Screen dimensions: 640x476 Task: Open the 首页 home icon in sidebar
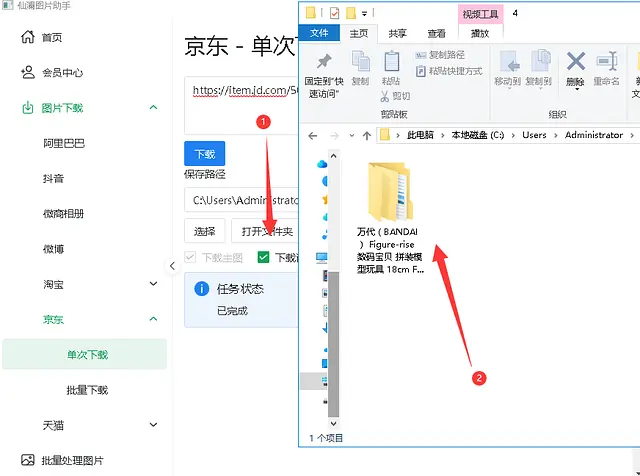point(28,37)
